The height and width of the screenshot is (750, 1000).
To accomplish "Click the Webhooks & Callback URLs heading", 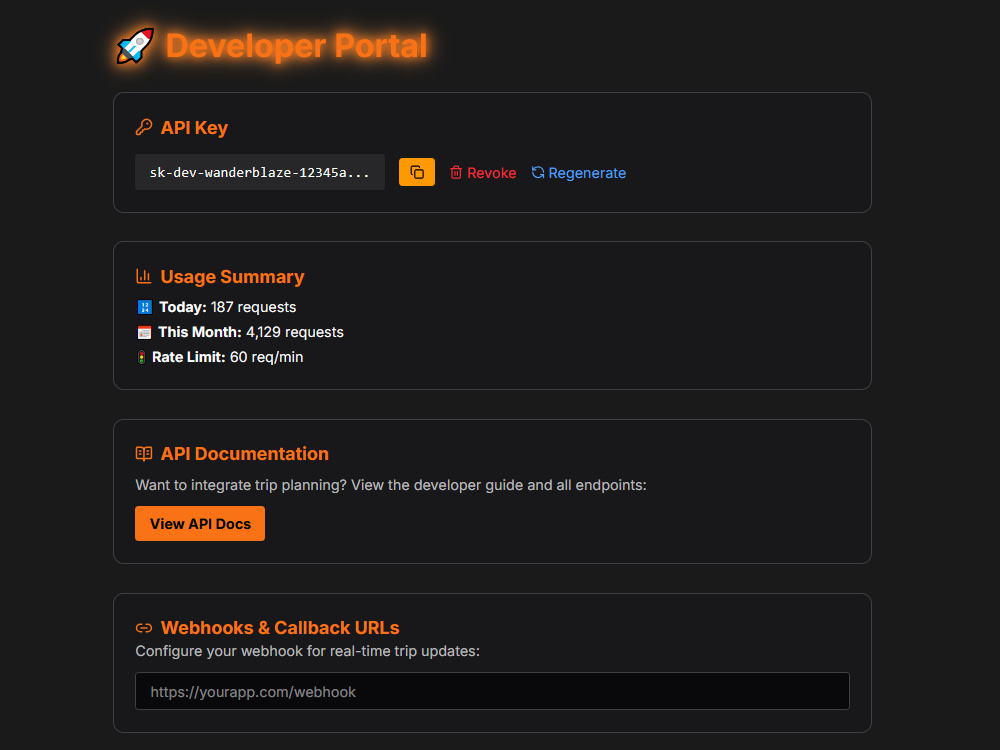I will (280, 628).
